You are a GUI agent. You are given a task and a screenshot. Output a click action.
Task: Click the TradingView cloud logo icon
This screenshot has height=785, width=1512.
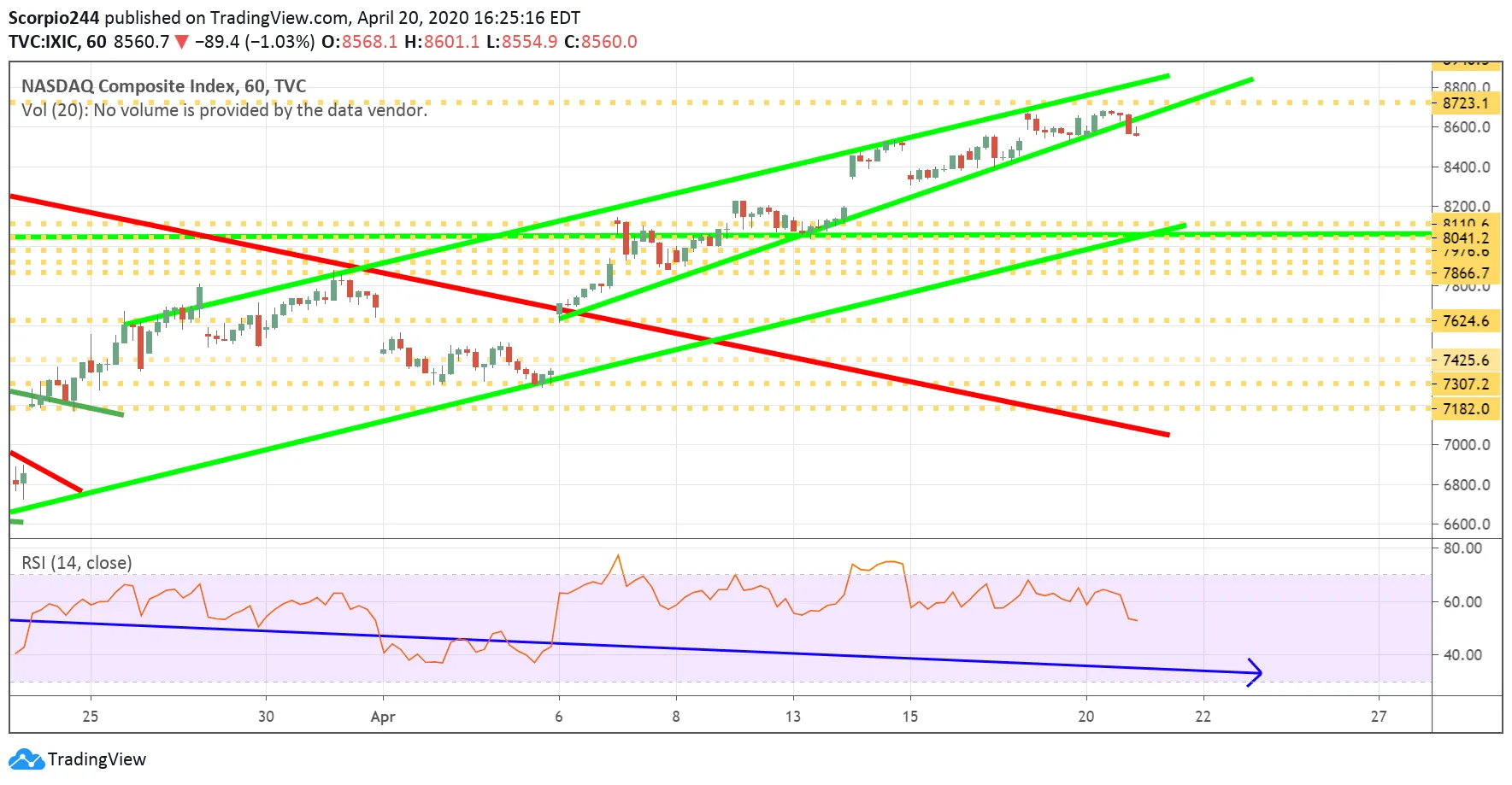(26, 759)
